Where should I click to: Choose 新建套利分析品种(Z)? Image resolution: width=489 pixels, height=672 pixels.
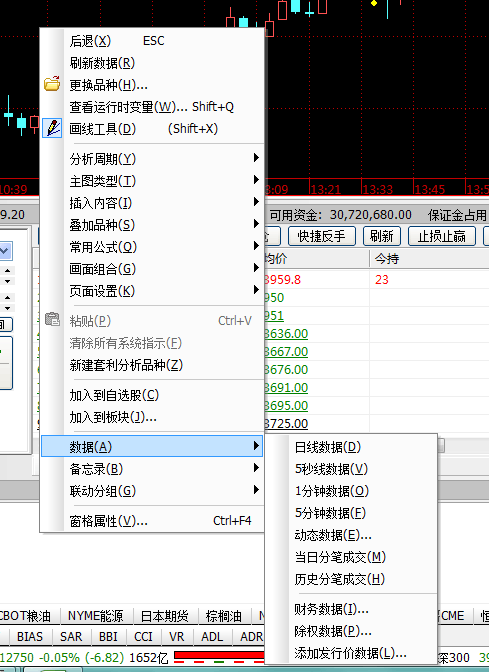(152, 365)
